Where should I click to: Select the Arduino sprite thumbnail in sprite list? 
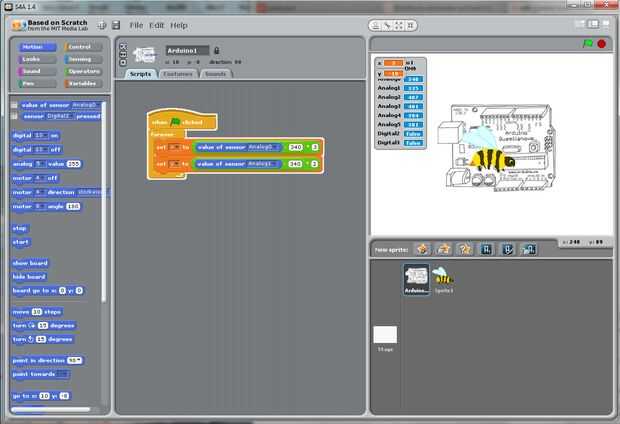(416, 279)
